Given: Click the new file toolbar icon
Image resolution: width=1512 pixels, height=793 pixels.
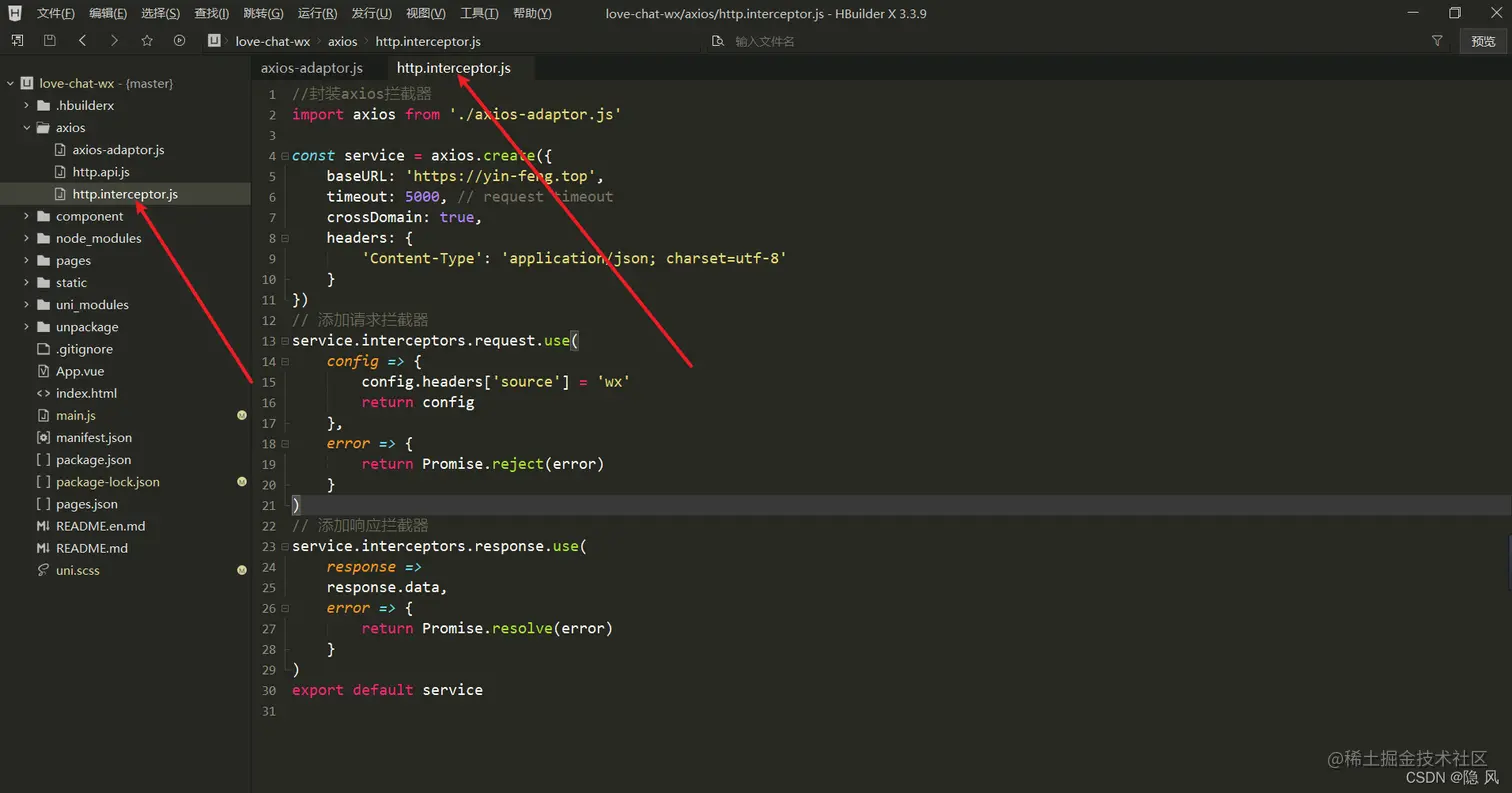Looking at the screenshot, I should point(17,41).
